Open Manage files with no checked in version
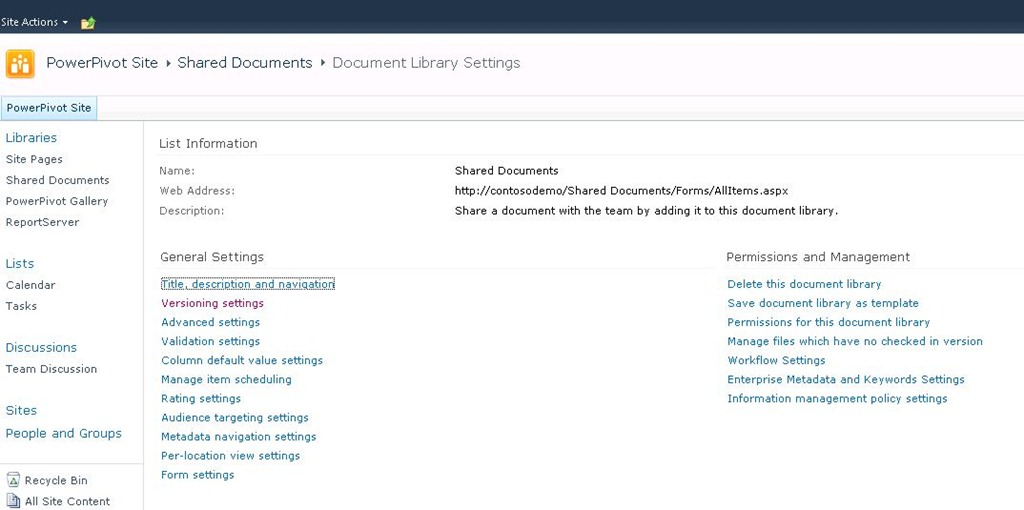1024x510 pixels. pos(855,341)
